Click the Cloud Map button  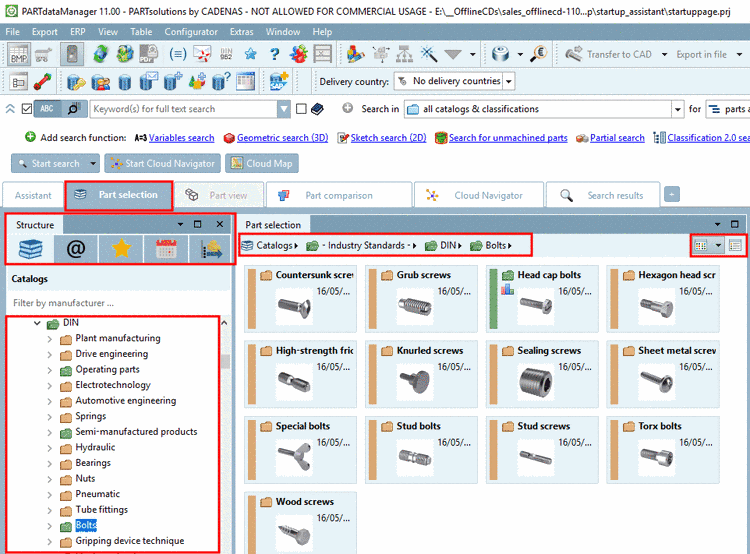262,164
